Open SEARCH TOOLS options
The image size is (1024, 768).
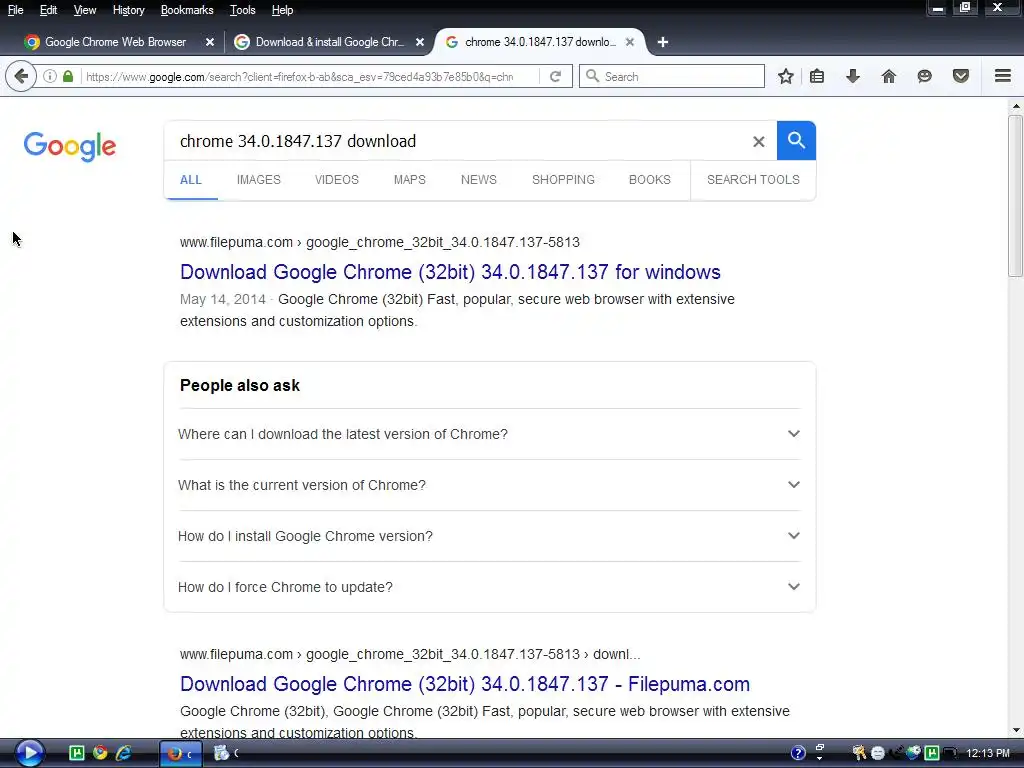(753, 180)
